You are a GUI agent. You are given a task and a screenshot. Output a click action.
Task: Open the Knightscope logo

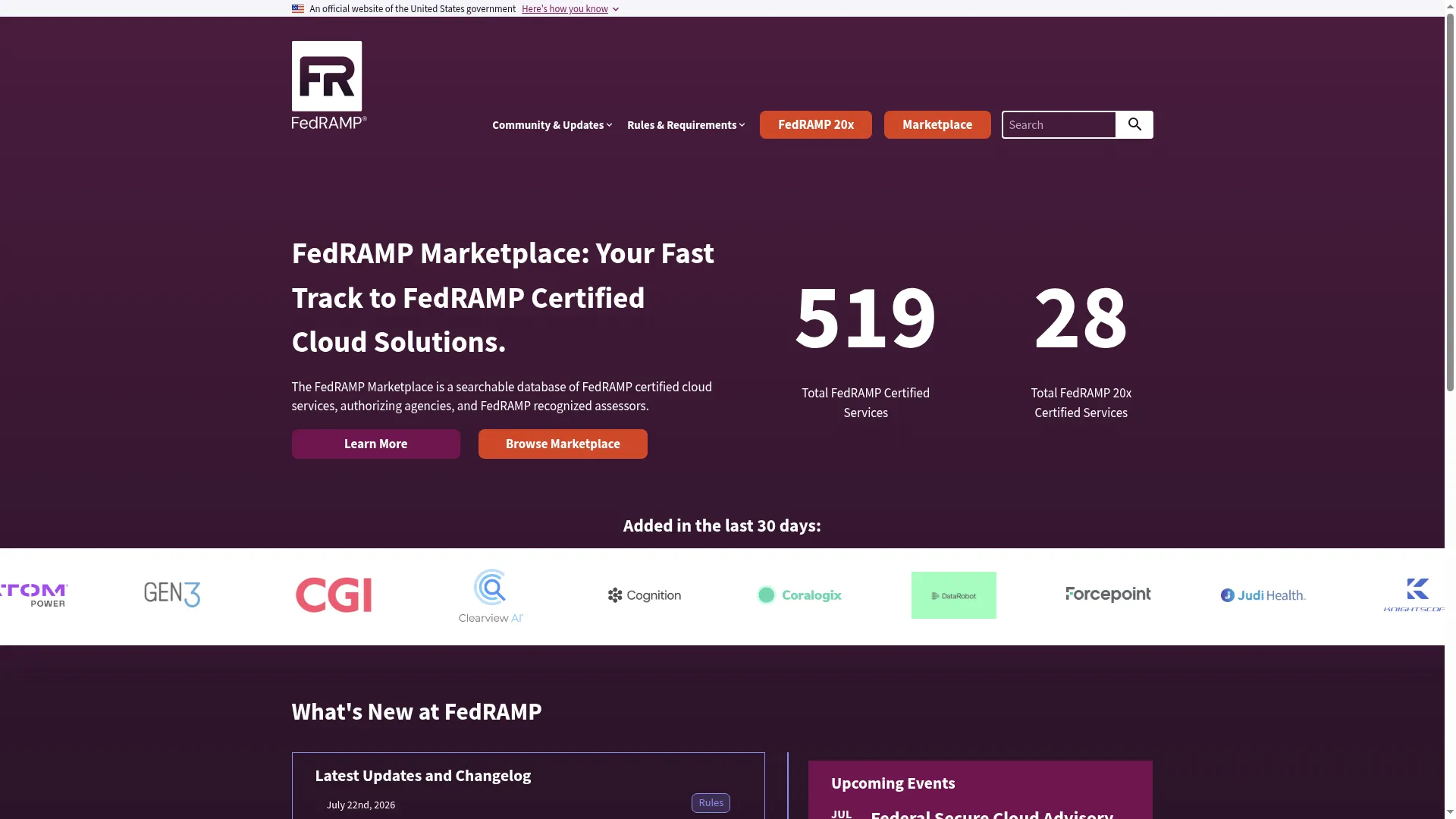coord(1414,595)
